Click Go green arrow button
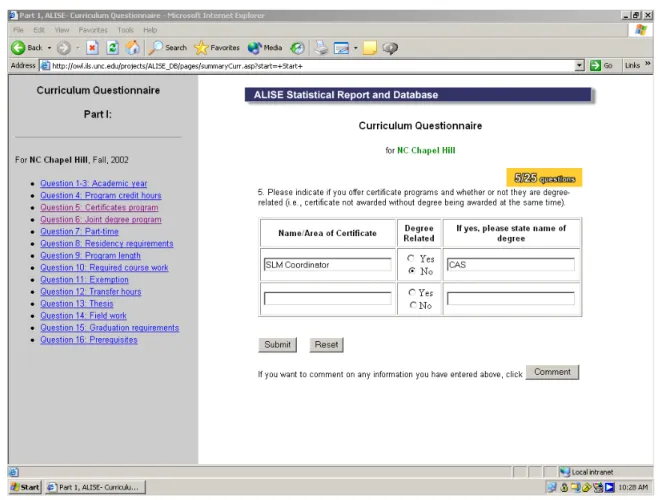 (595, 65)
